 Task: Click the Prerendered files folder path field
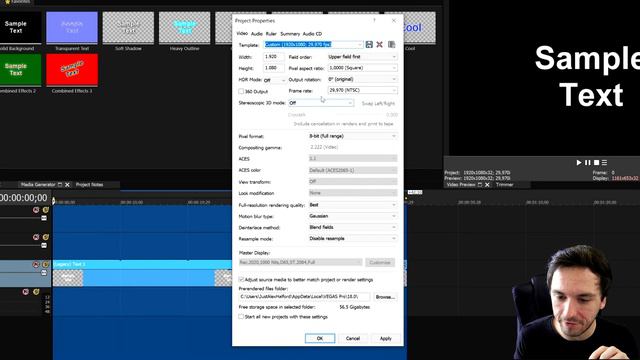point(304,297)
